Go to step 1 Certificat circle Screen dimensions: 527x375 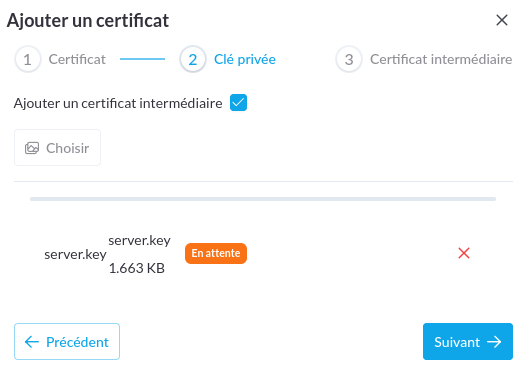point(28,59)
